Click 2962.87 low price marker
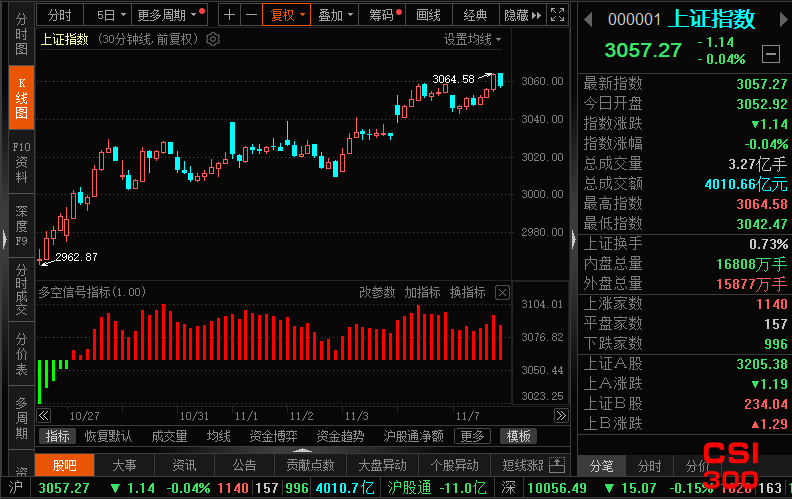The height and width of the screenshot is (499, 792). 76,257
